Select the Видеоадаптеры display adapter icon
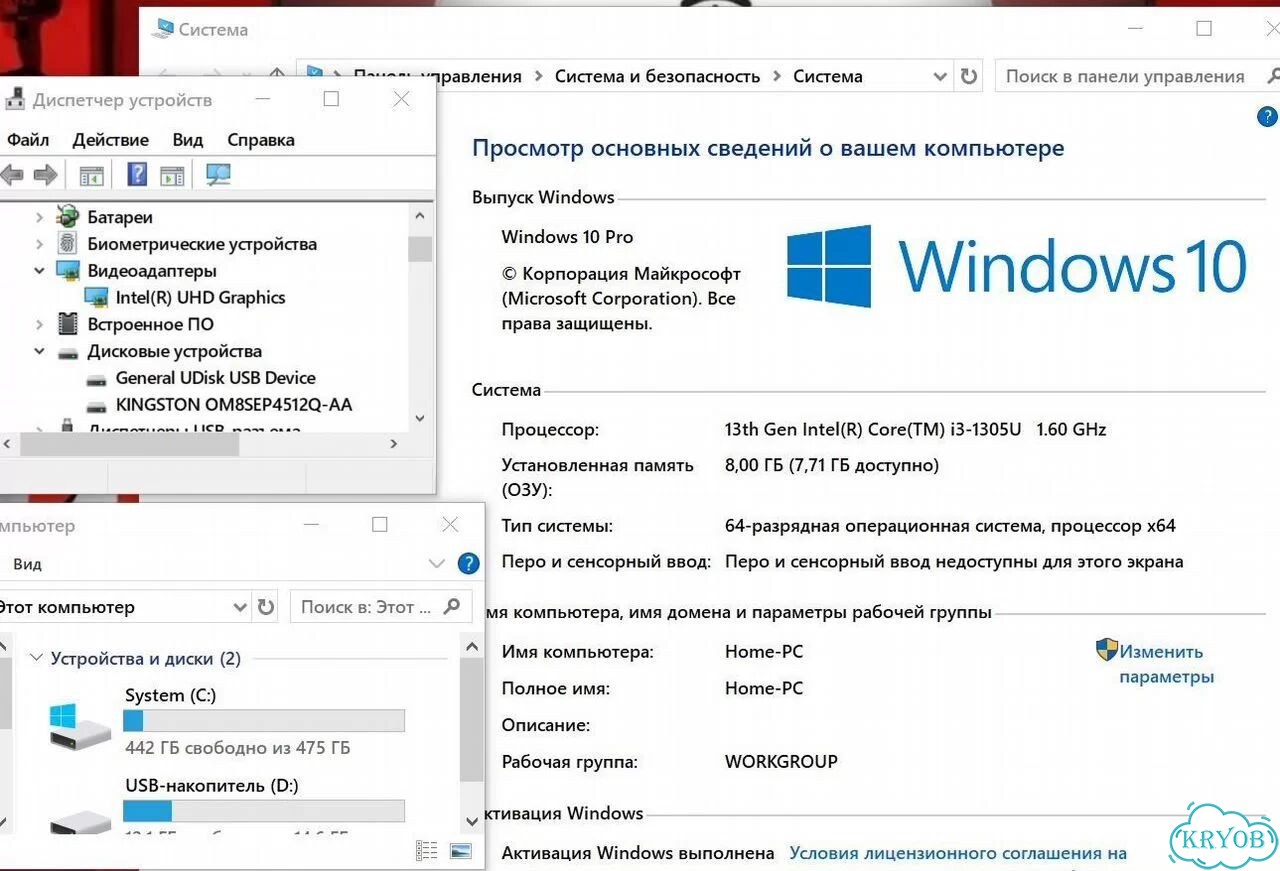This screenshot has width=1280, height=871. (x=68, y=270)
